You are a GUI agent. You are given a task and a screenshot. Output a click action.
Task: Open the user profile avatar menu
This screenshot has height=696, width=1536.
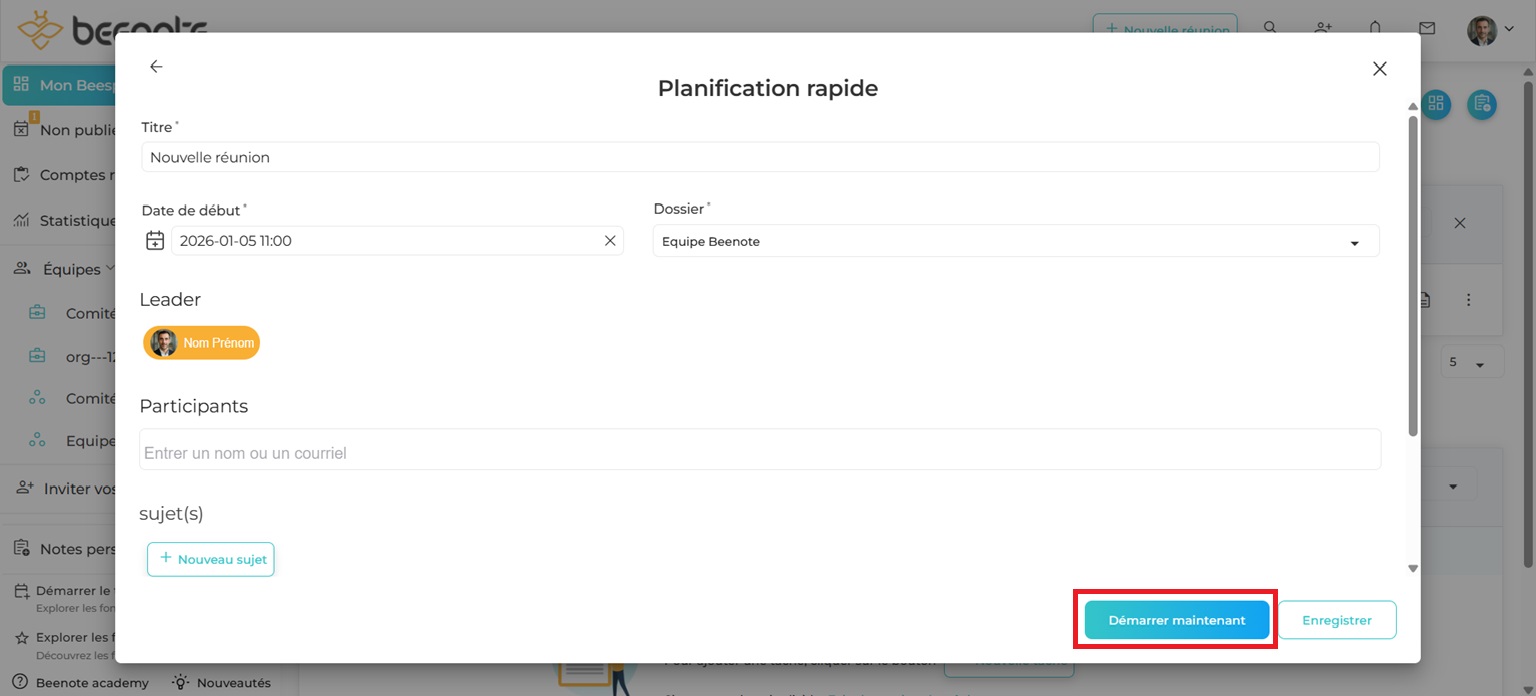(1490, 30)
